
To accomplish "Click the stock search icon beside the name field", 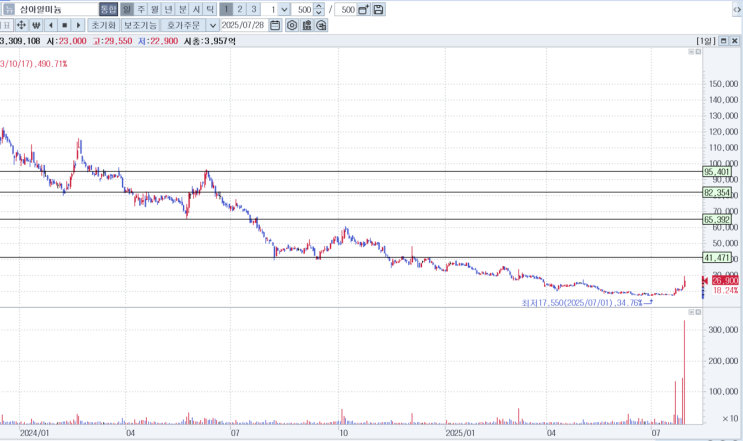I will click(x=9, y=9).
